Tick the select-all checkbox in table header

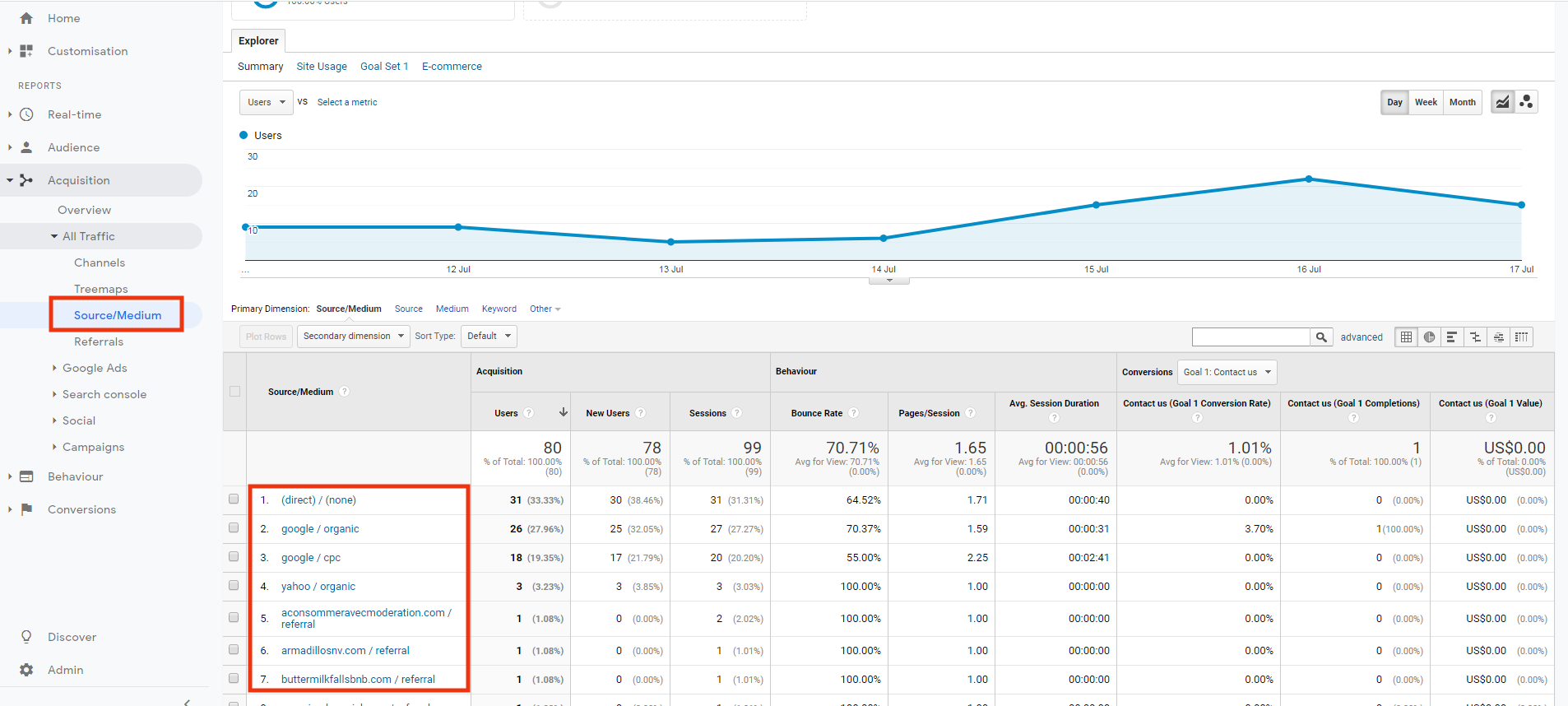[235, 392]
